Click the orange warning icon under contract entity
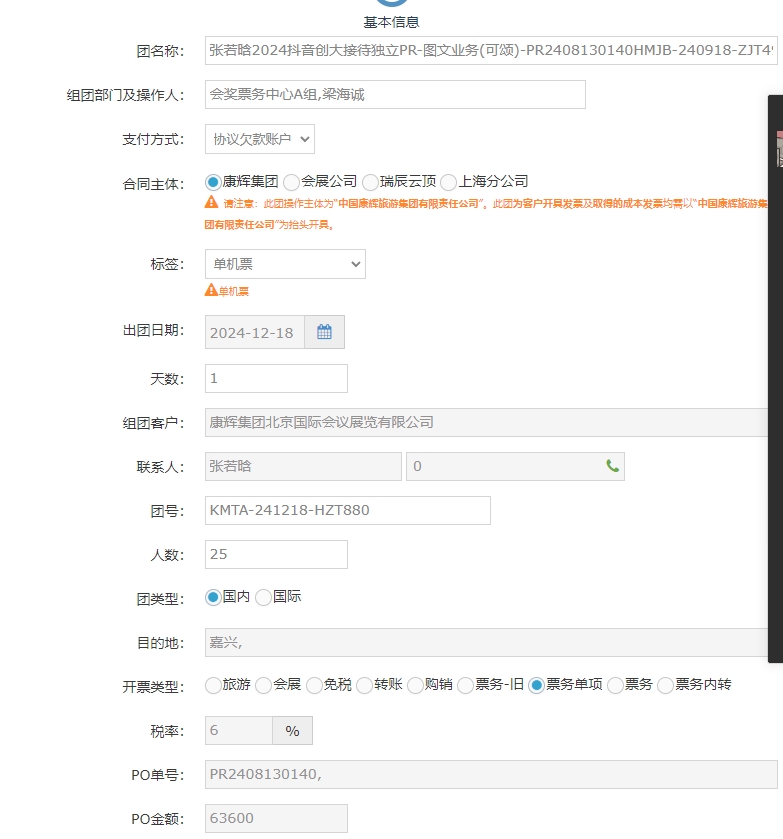This screenshot has width=783, height=839. tap(211, 202)
